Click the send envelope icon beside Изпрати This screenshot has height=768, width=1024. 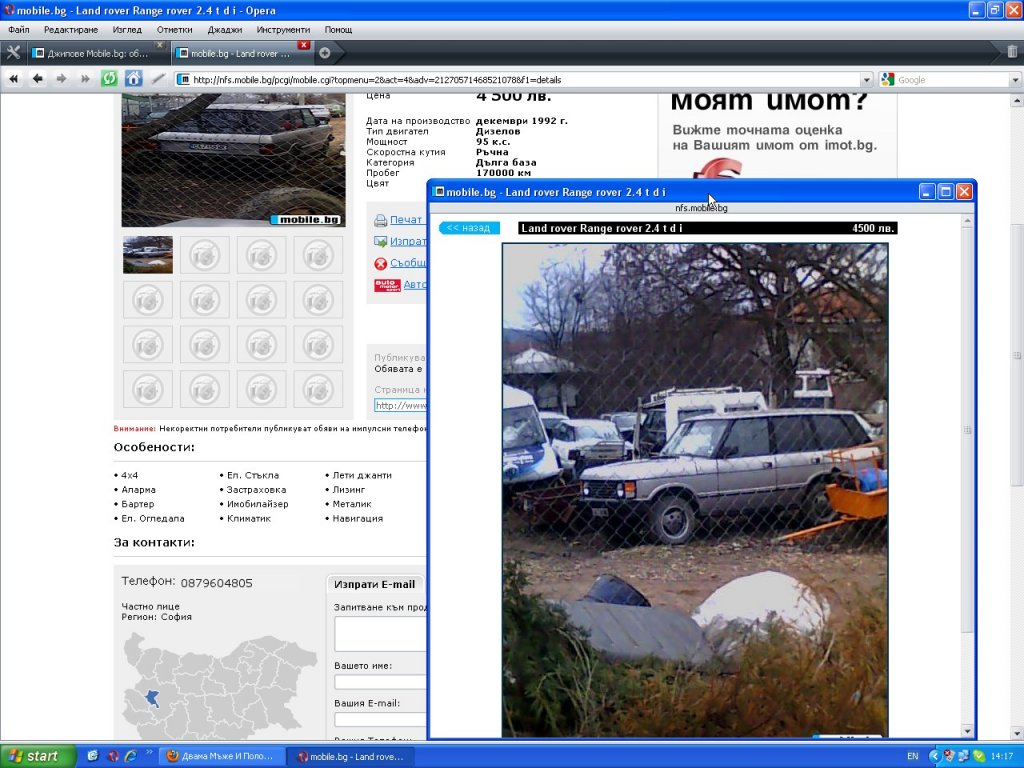[380, 242]
